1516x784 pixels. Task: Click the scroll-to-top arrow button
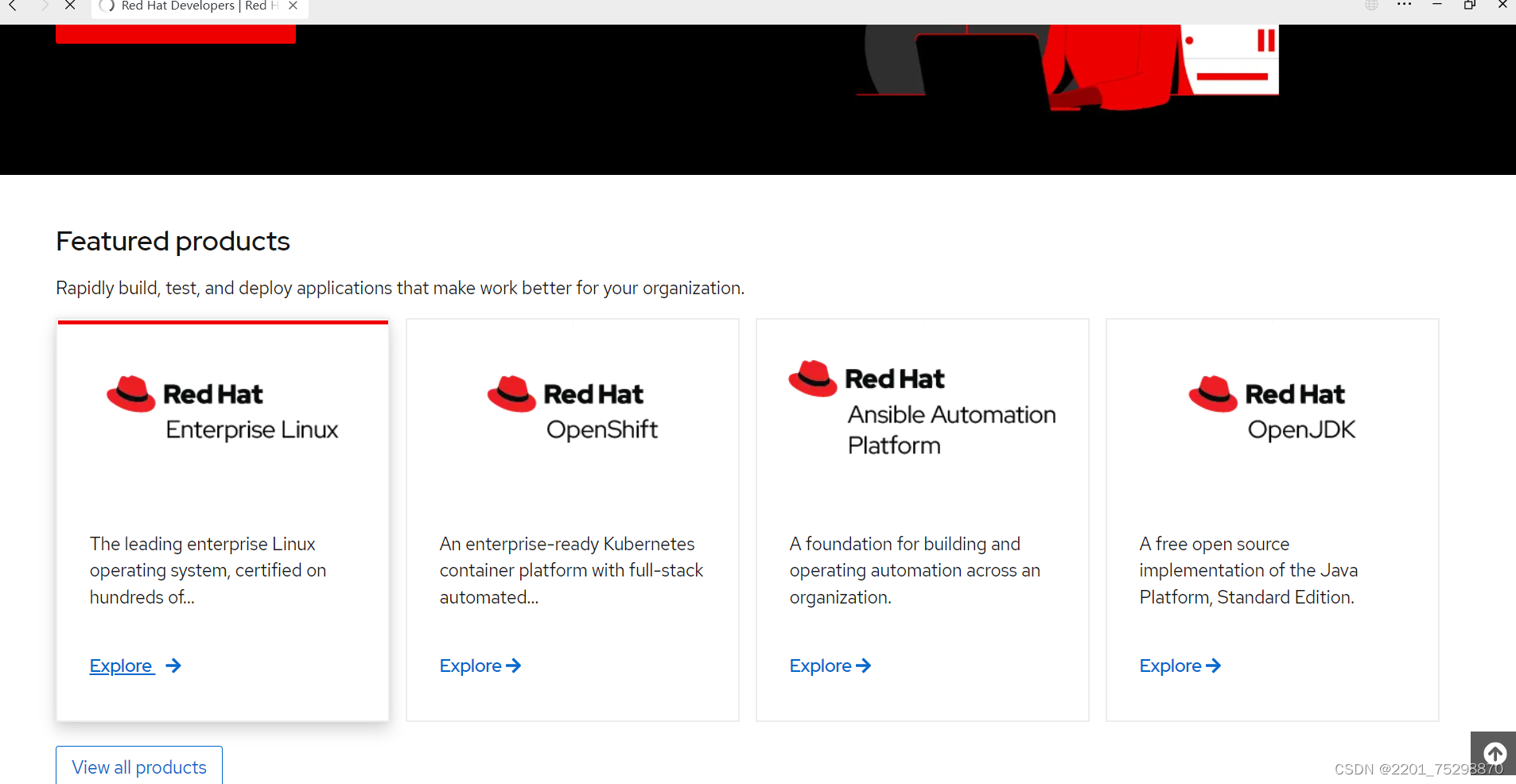click(1495, 754)
